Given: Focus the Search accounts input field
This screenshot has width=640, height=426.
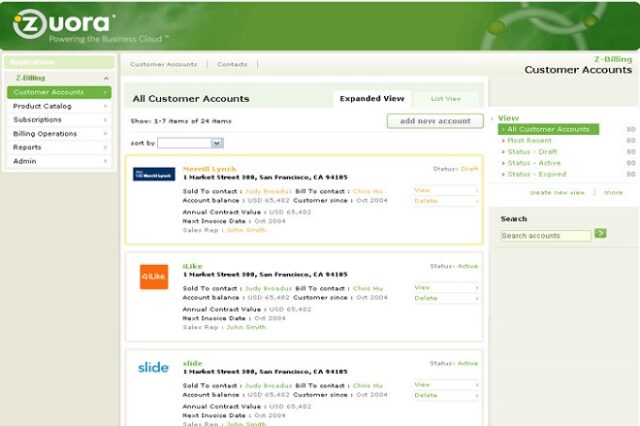Looking at the screenshot, I should tap(546, 236).
